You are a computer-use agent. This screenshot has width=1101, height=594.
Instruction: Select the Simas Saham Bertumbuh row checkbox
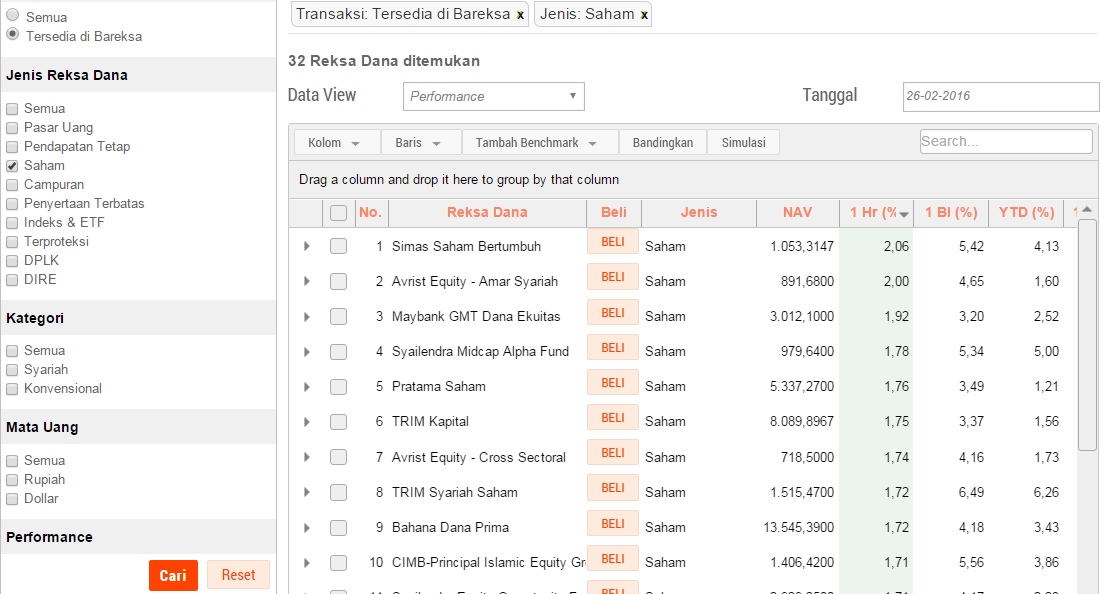point(338,246)
